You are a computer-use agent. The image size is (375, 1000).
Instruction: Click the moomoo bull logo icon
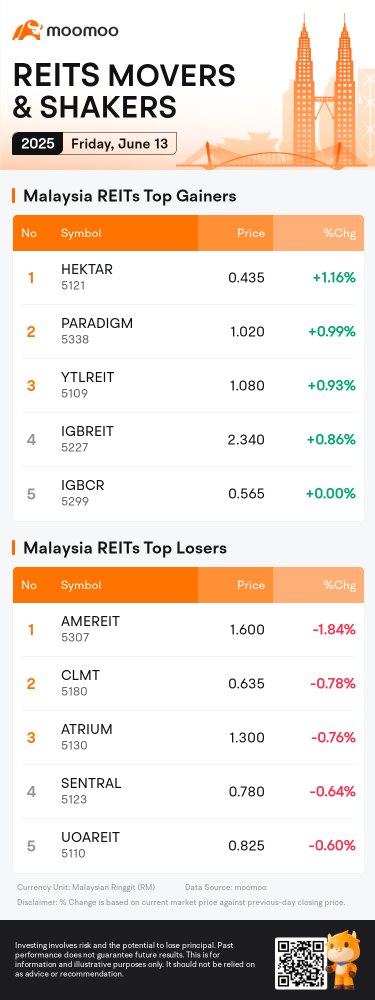[x=27, y=30]
